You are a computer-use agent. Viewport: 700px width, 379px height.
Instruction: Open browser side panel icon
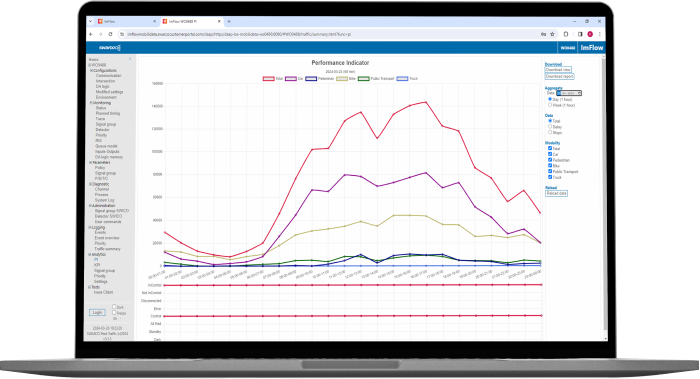point(580,34)
